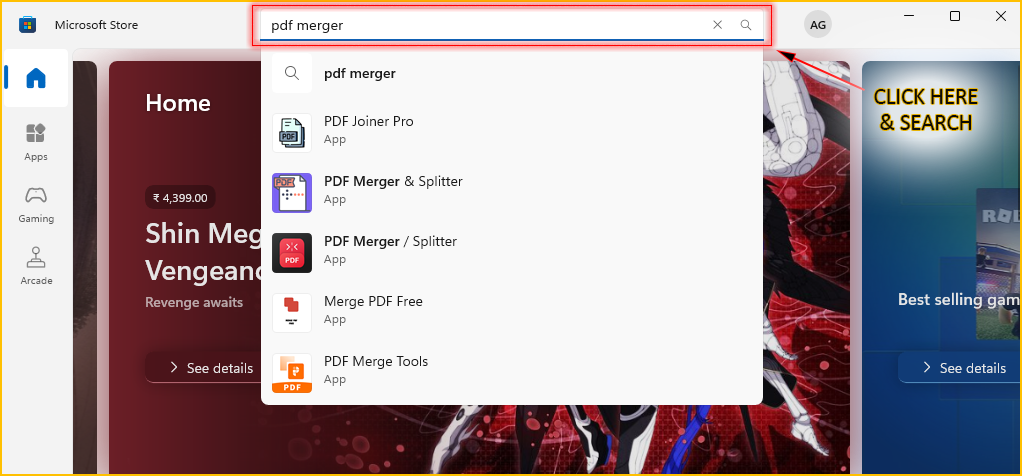The image size is (1022, 476).
Task: Choose PDF Merger & Splitter suggestion
Action: point(393,182)
